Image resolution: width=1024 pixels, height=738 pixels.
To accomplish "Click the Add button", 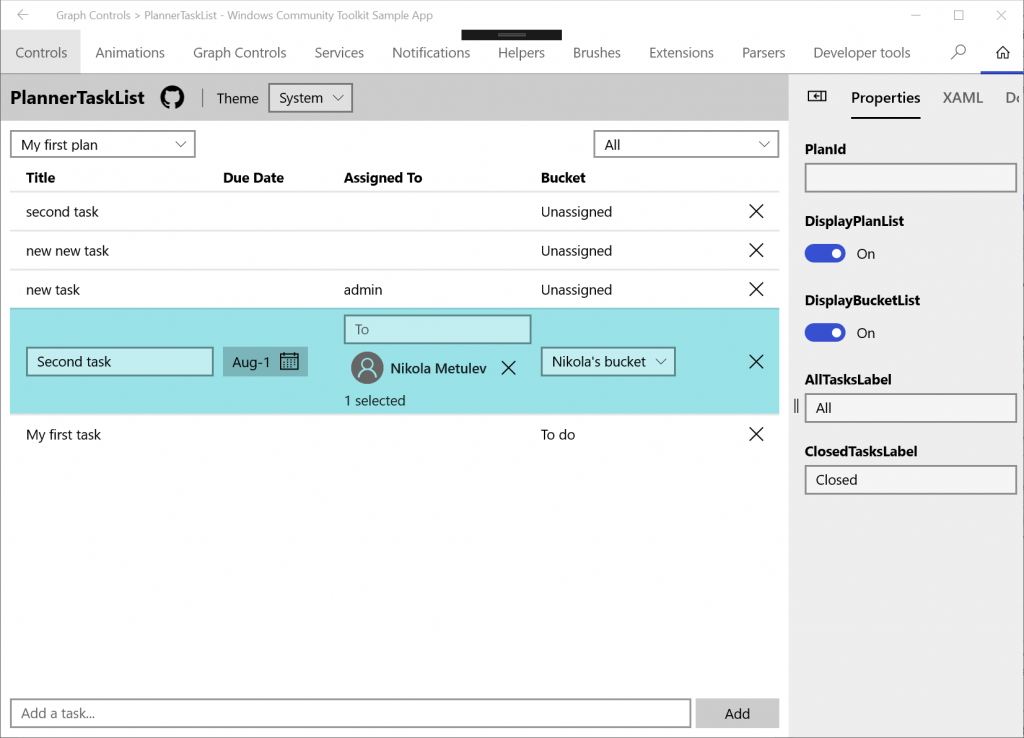I will click(737, 713).
